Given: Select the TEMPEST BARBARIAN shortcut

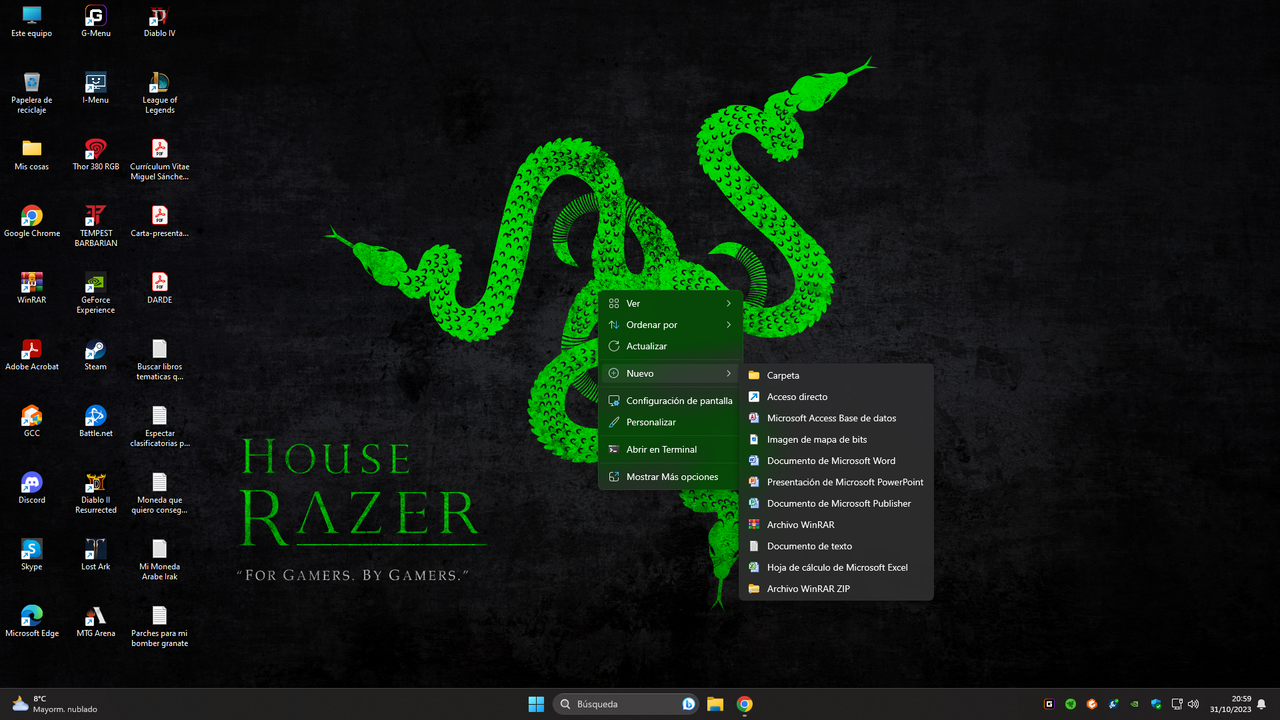Looking at the screenshot, I should pos(96,226).
